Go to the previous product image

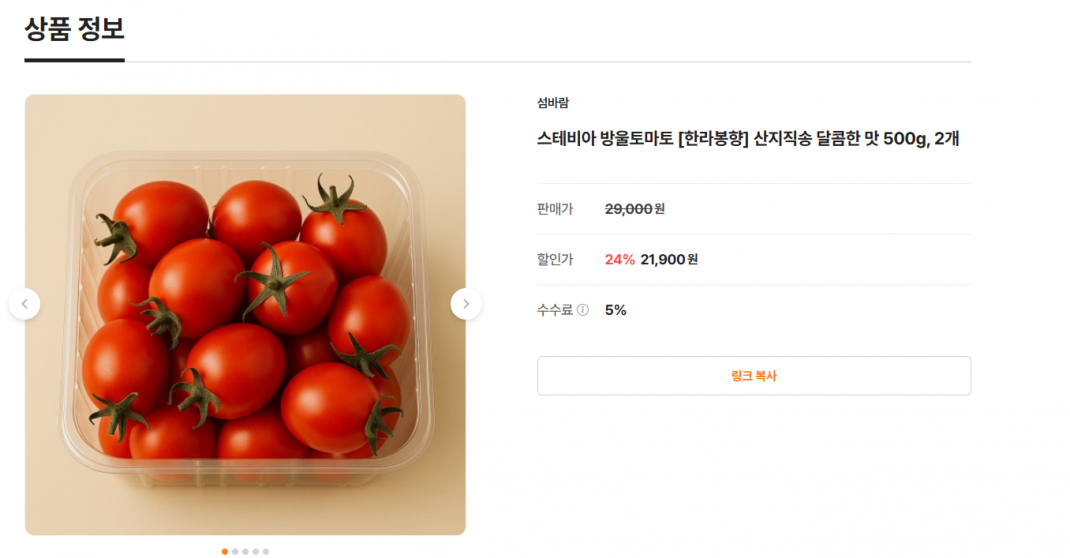[25, 303]
